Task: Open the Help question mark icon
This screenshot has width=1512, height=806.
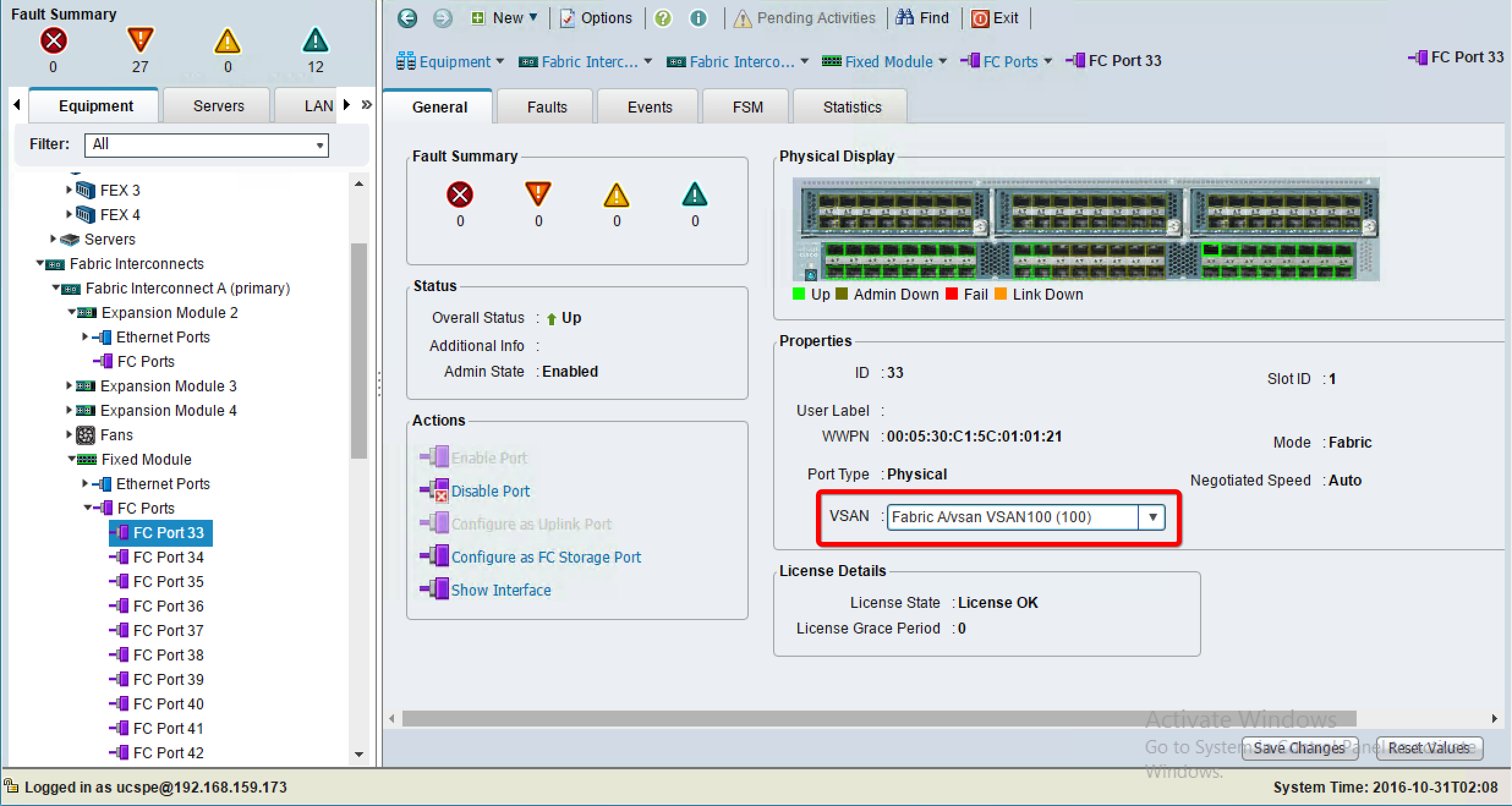Action: click(662, 18)
